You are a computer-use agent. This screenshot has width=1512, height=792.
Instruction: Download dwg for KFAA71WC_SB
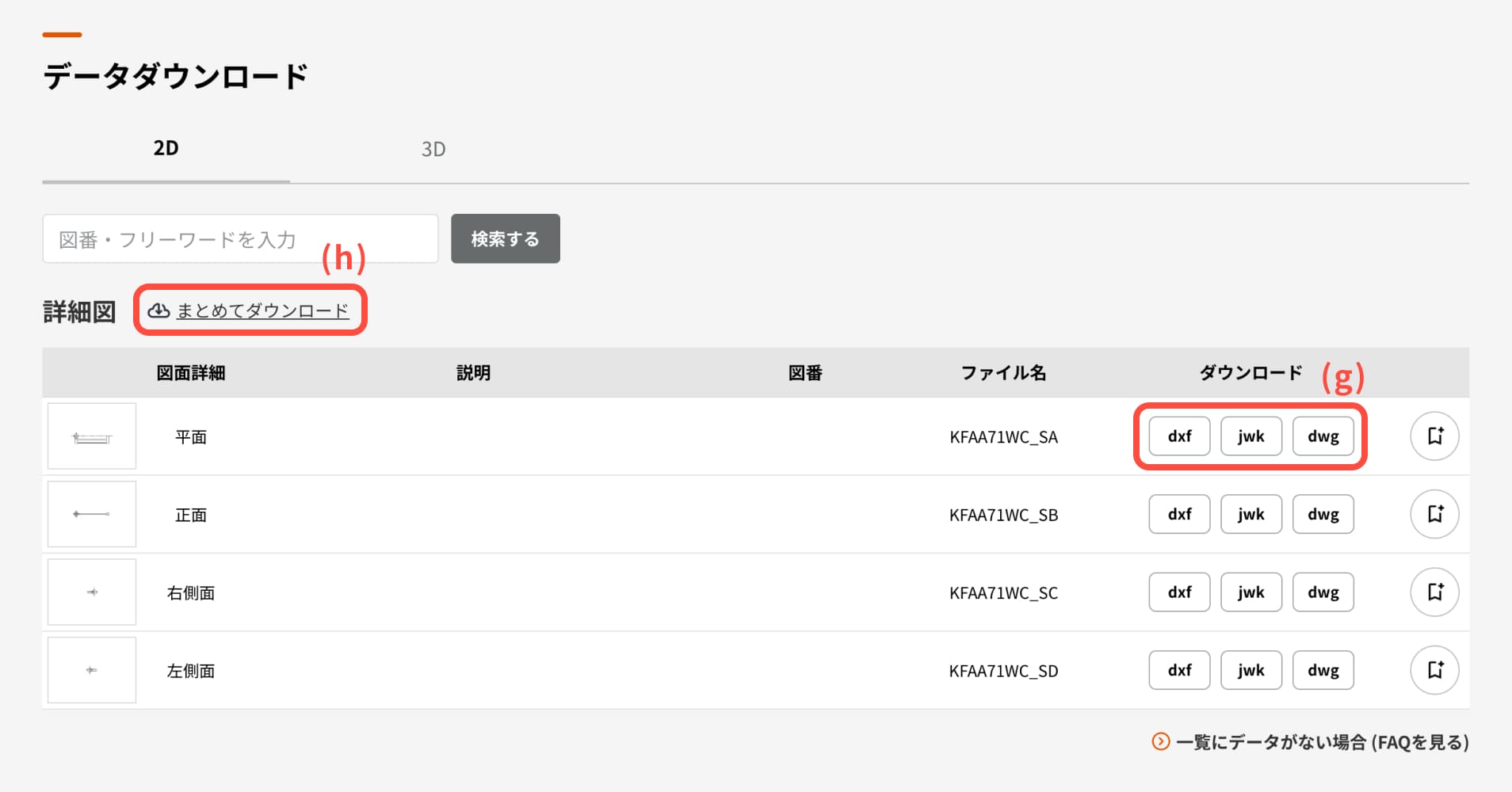click(x=1323, y=514)
